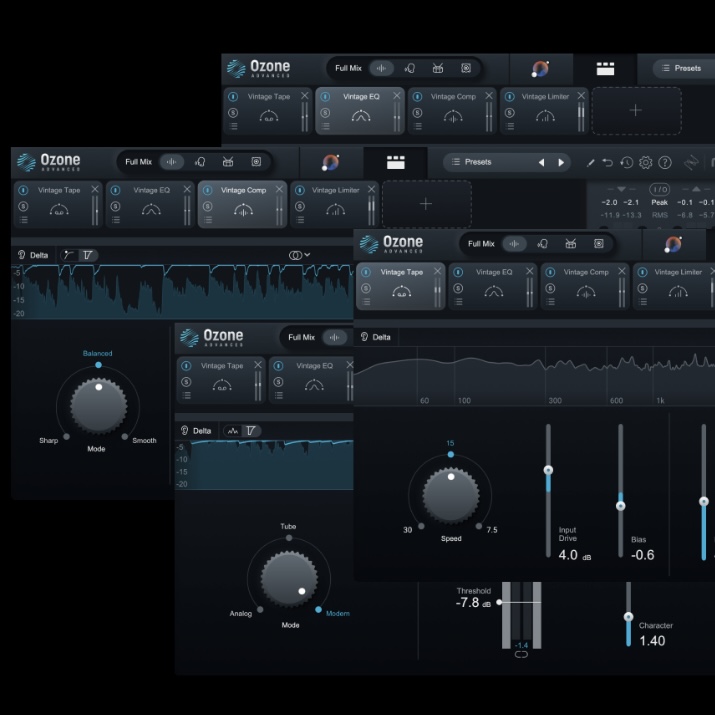Open Master Assistant orb in Speed knob window

673,244
